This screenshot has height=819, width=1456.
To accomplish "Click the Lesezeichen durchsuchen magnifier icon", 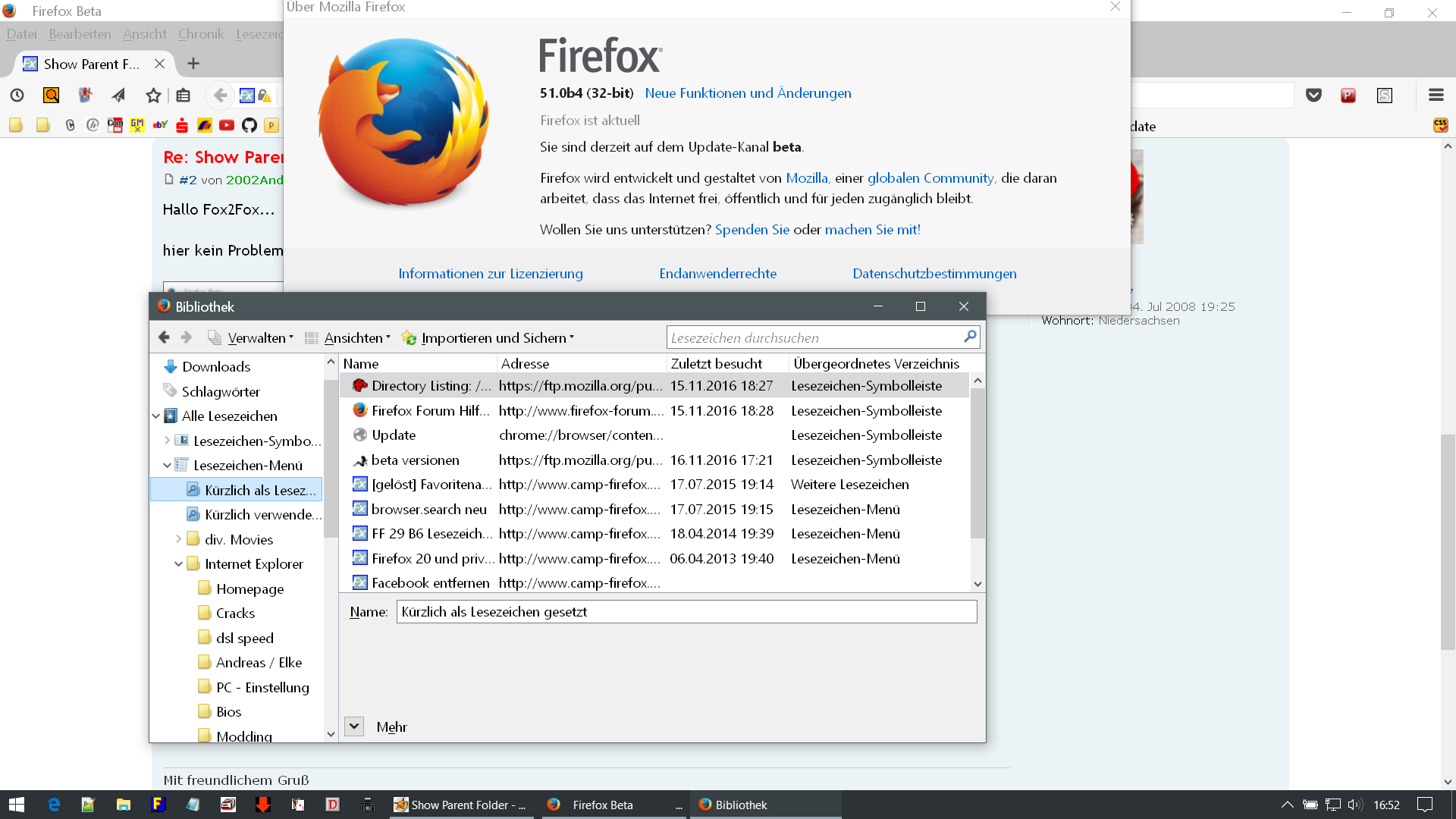I will pos(969,337).
